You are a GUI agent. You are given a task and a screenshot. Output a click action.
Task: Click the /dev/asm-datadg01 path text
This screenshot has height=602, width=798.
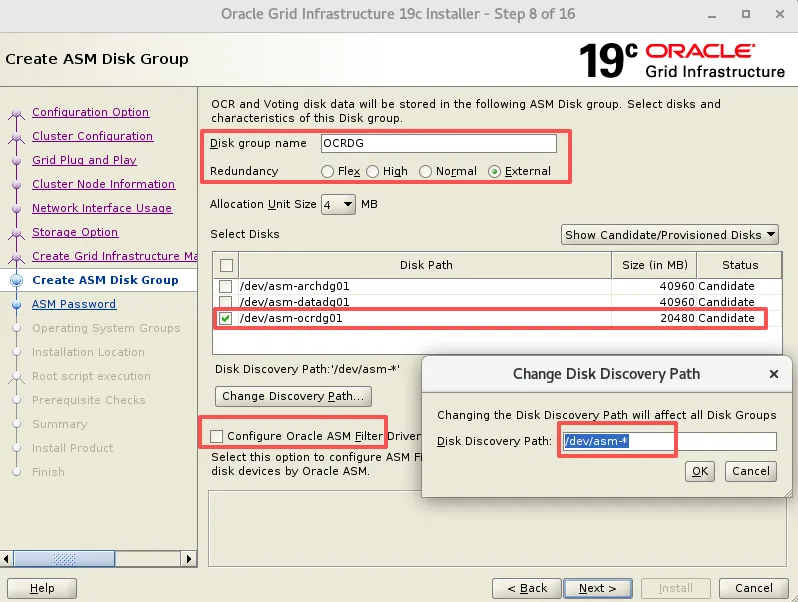pos(295,302)
